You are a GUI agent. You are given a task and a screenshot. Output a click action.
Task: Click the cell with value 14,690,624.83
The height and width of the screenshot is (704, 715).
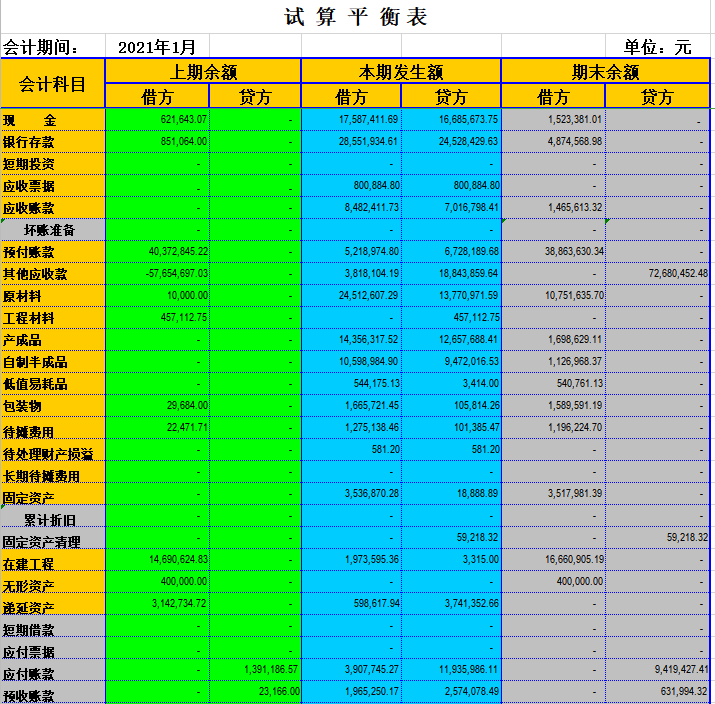[157, 560]
